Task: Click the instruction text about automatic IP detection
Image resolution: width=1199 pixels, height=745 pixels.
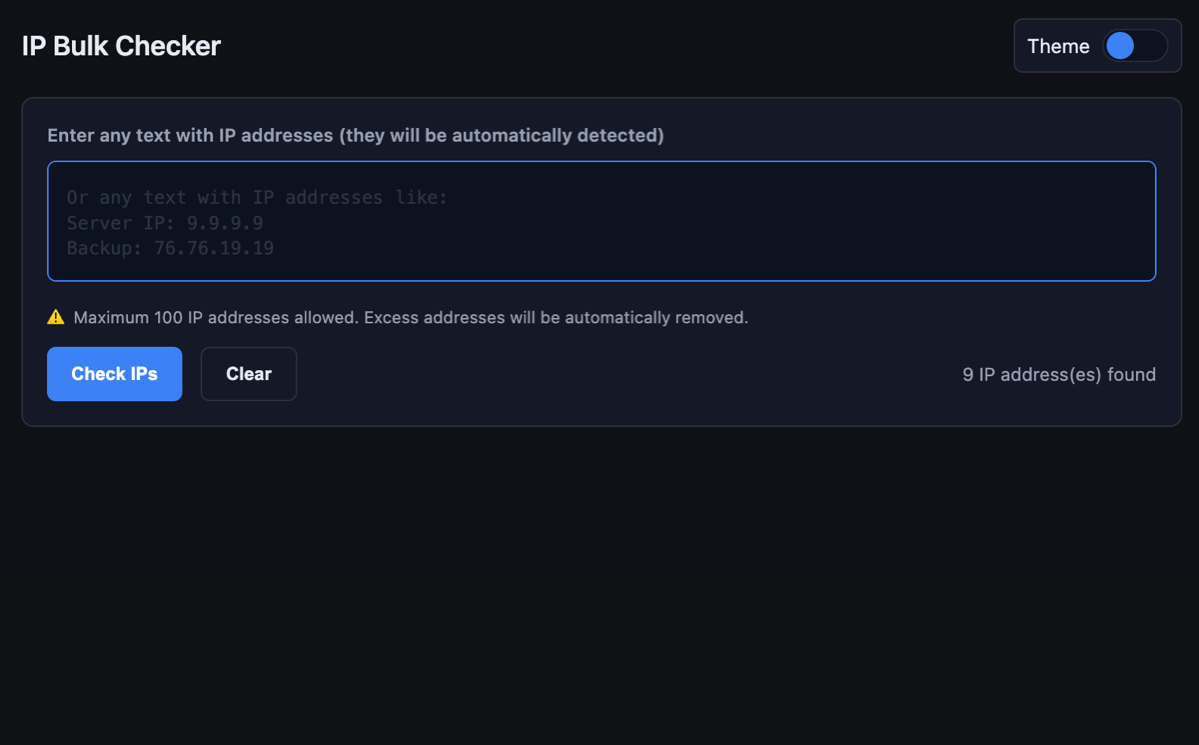Action: click(x=355, y=135)
